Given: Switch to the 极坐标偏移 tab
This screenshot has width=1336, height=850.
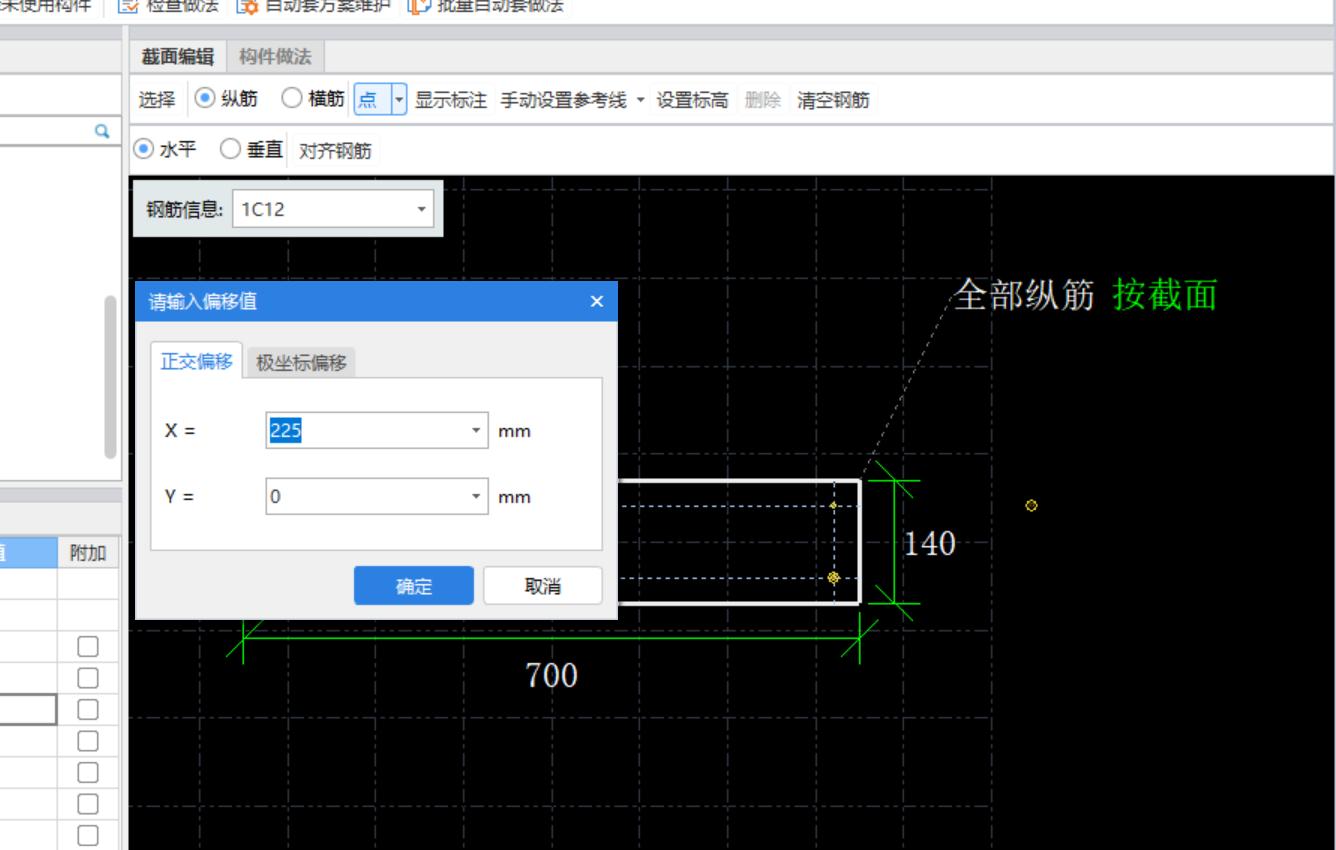Looking at the screenshot, I should click(x=301, y=363).
